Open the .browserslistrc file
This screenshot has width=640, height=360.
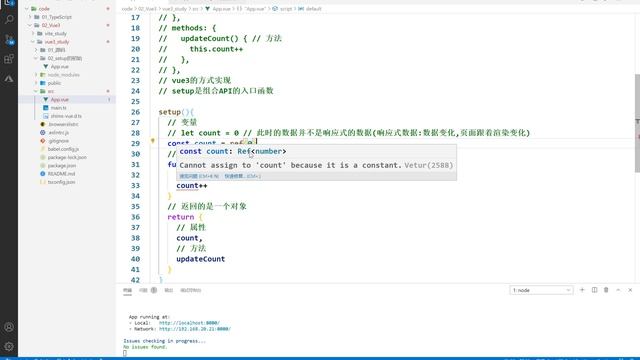click(63, 124)
